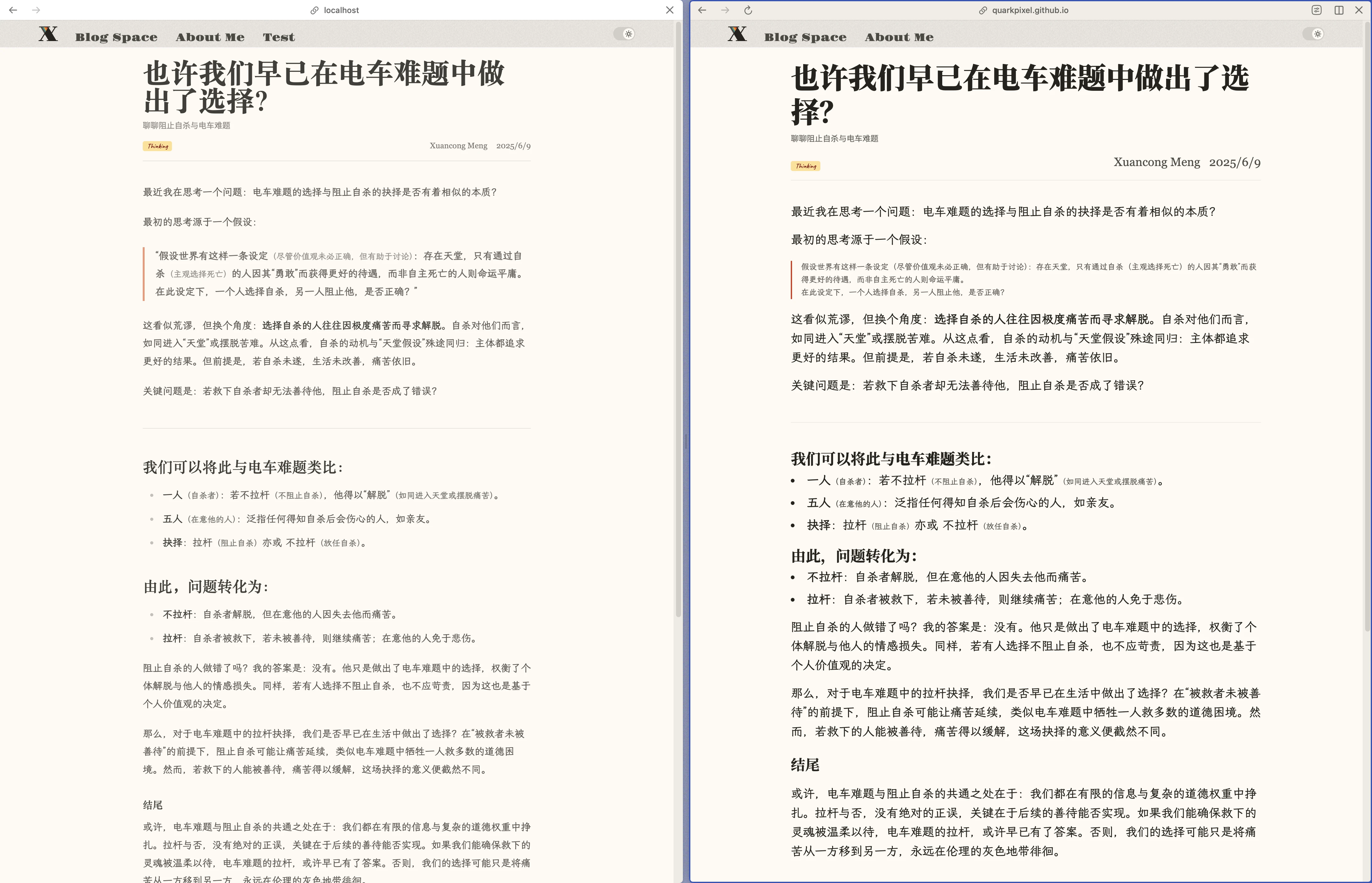Image resolution: width=1372 pixels, height=883 pixels.
Task: Click link icon beside quarkpixel.github.io address
Action: 983,10
